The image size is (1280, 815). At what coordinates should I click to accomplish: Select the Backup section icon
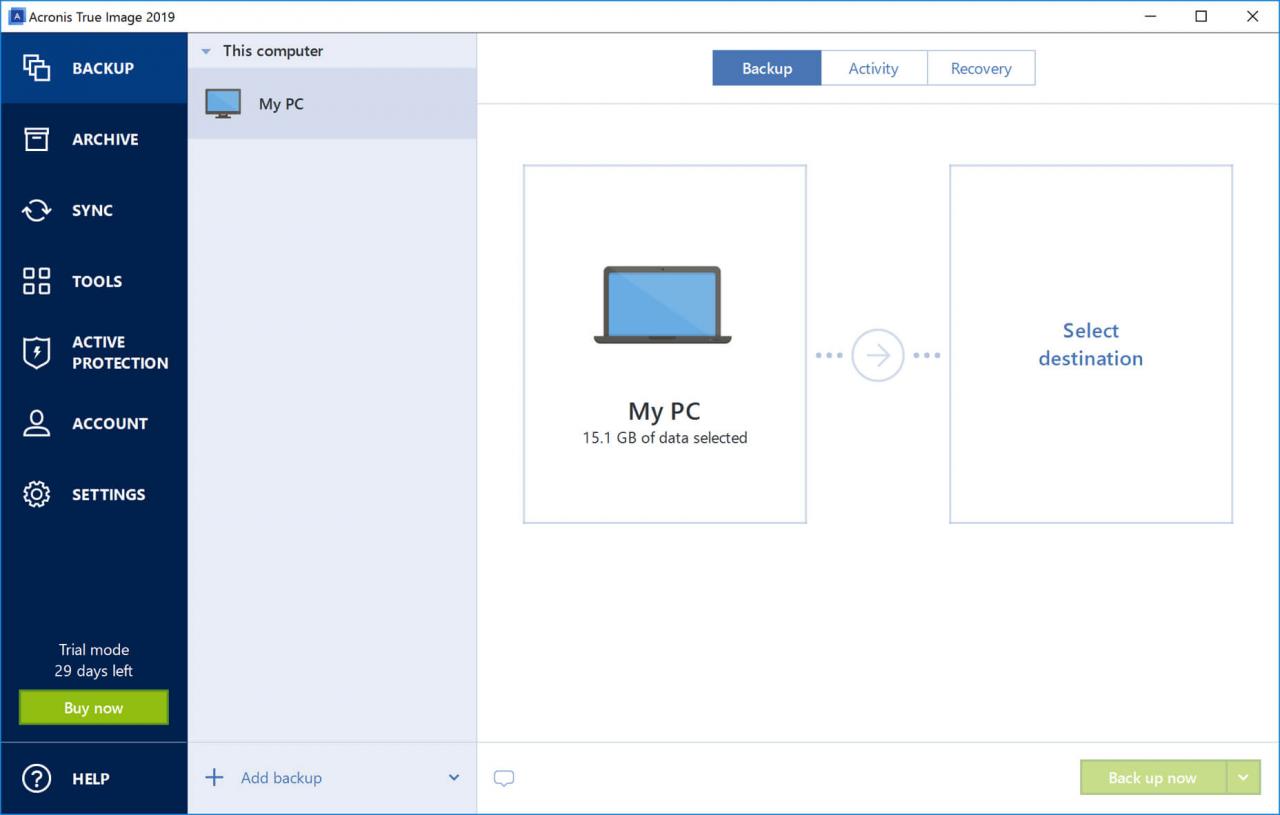pos(36,68)
